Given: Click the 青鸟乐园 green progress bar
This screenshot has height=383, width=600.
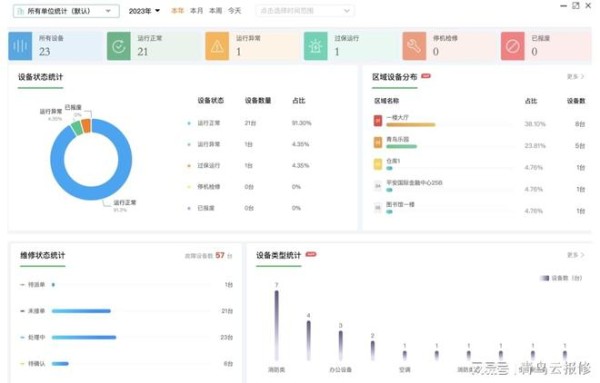Looking at the screenshot, I should point(401,147).
